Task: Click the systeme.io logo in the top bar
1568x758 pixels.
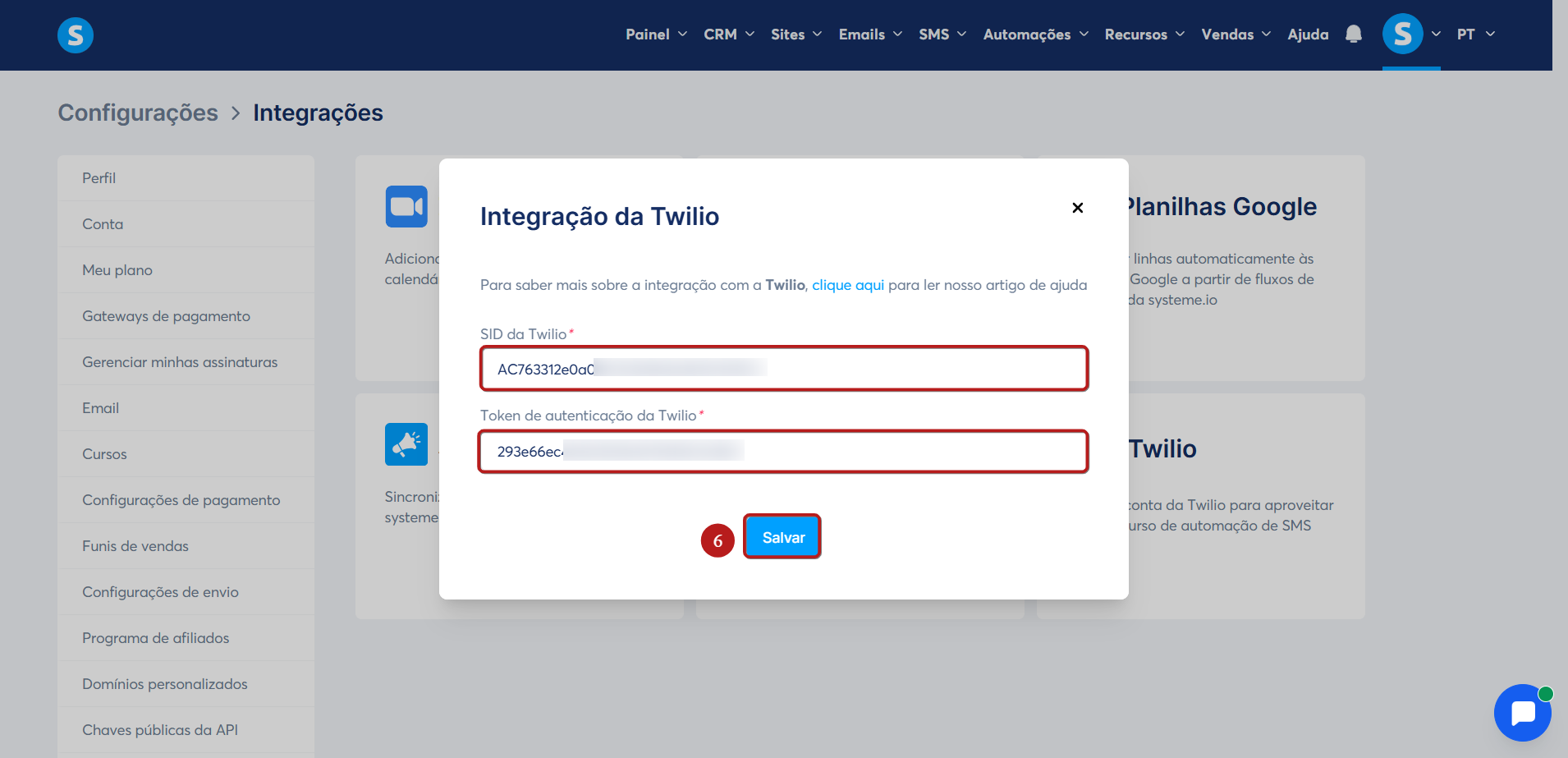Action: (x=76, y=35)
